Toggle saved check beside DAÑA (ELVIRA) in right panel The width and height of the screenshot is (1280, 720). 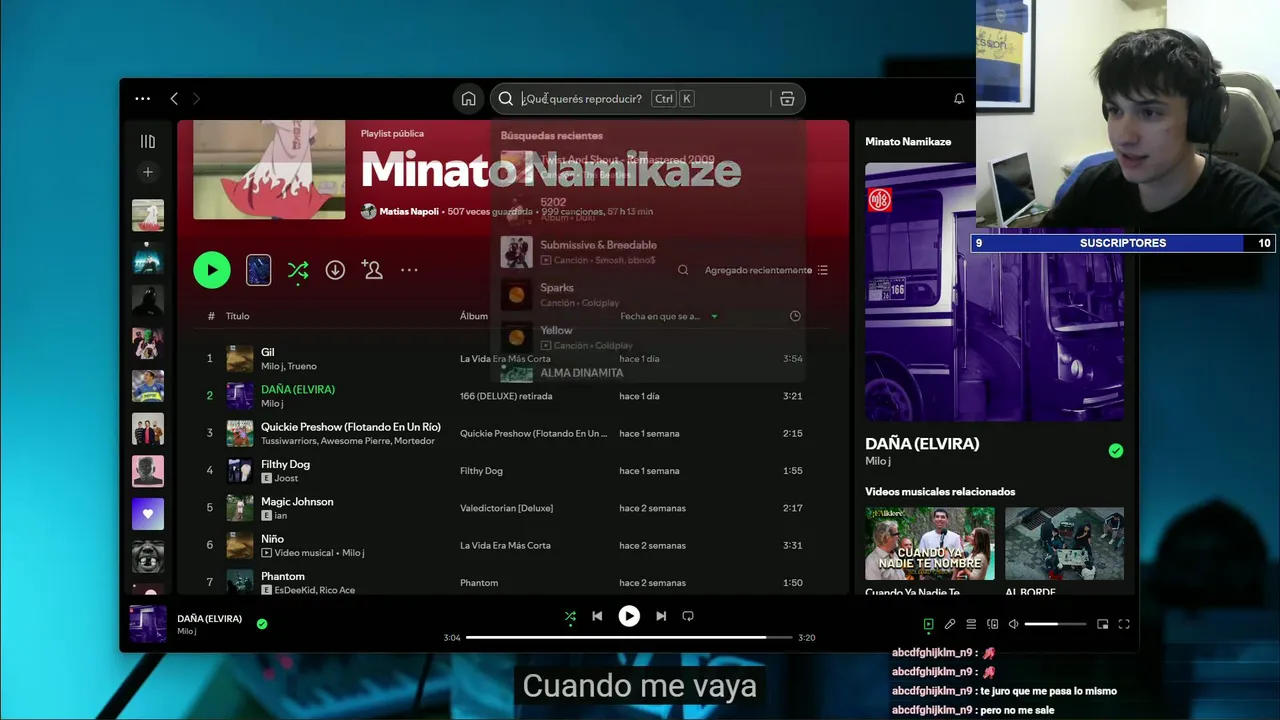[x=1116, y=451]
